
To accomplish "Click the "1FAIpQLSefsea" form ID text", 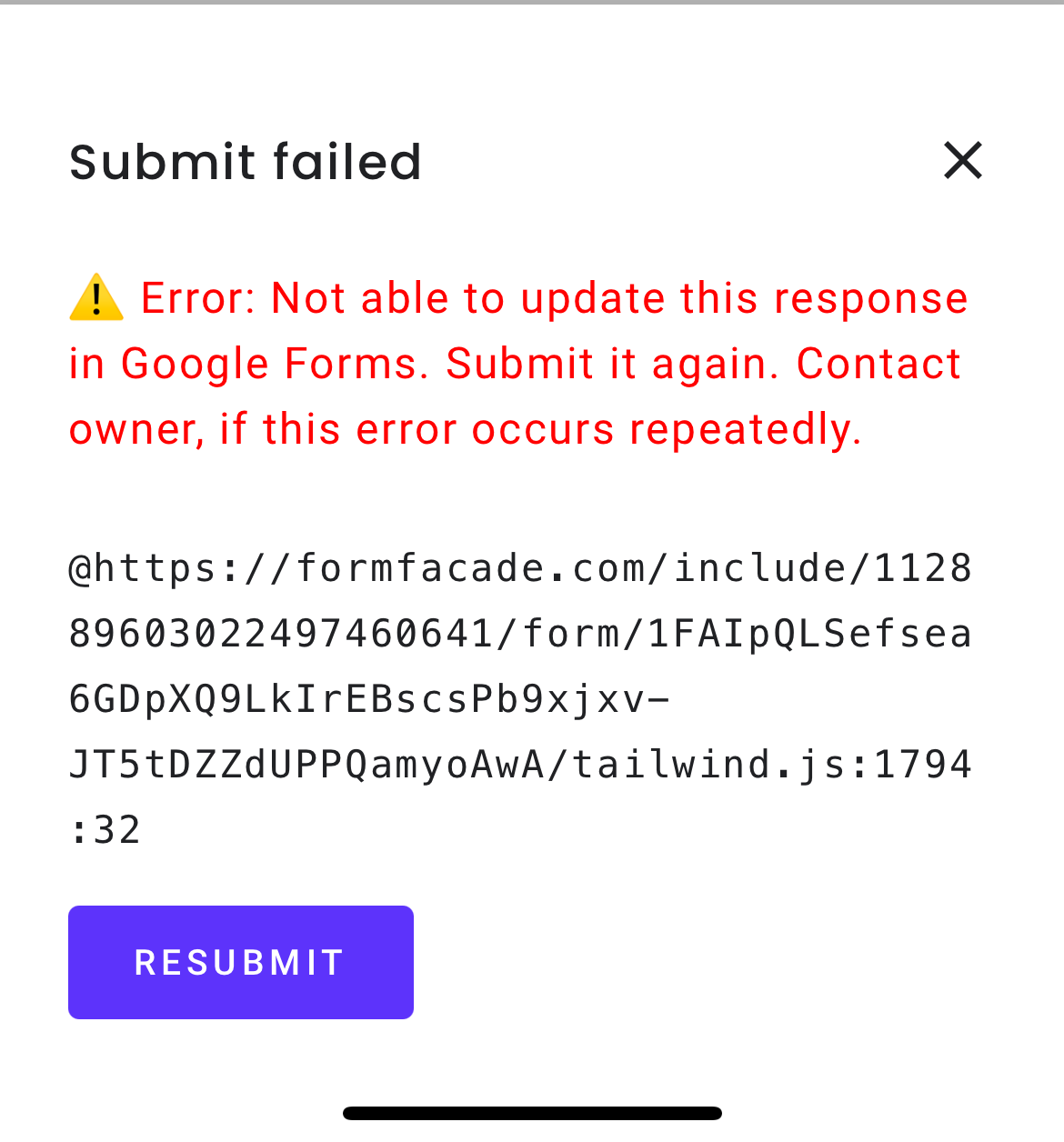I will [809, 635].
